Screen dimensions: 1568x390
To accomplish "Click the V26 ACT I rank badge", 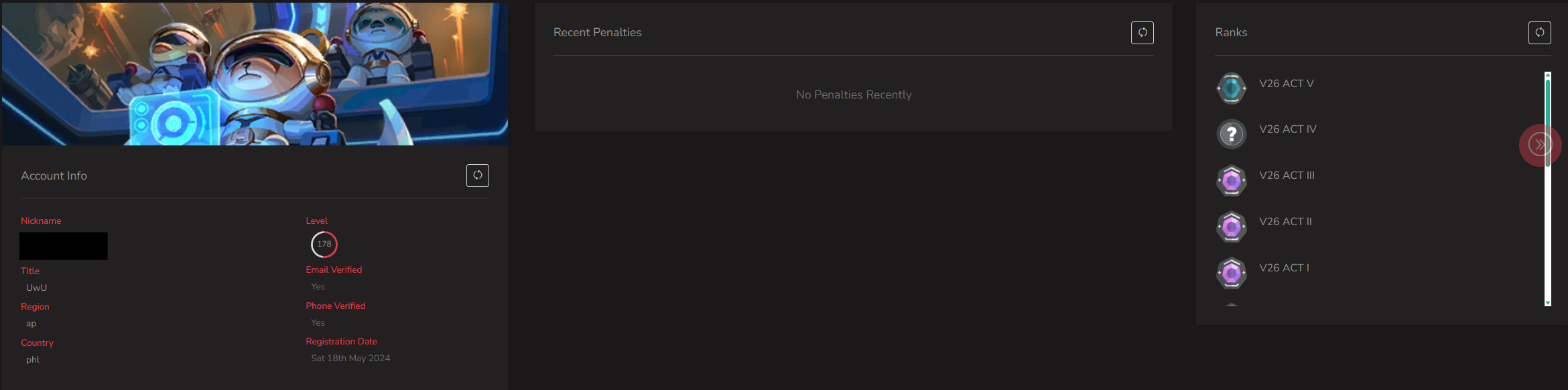I will click(x=1231, y=273).
